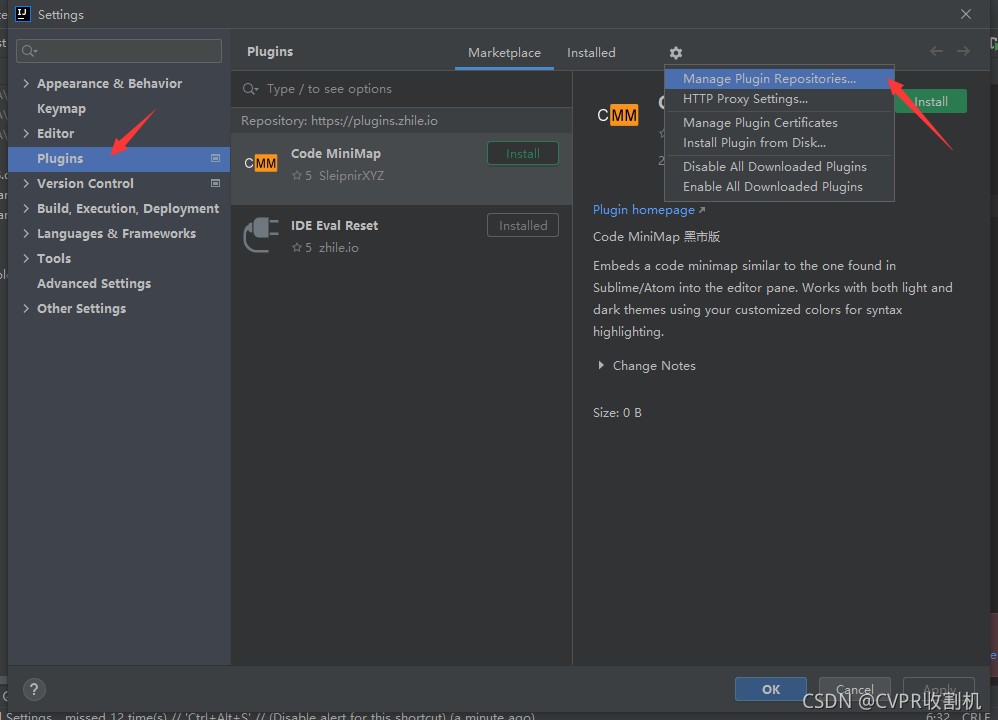Close the Settings dialog window
998x720 pixels.
tap(966, 14)
